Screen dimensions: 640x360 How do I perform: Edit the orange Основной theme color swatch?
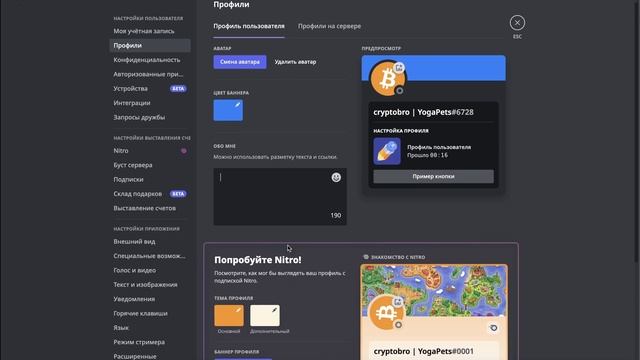pos(229,316)
